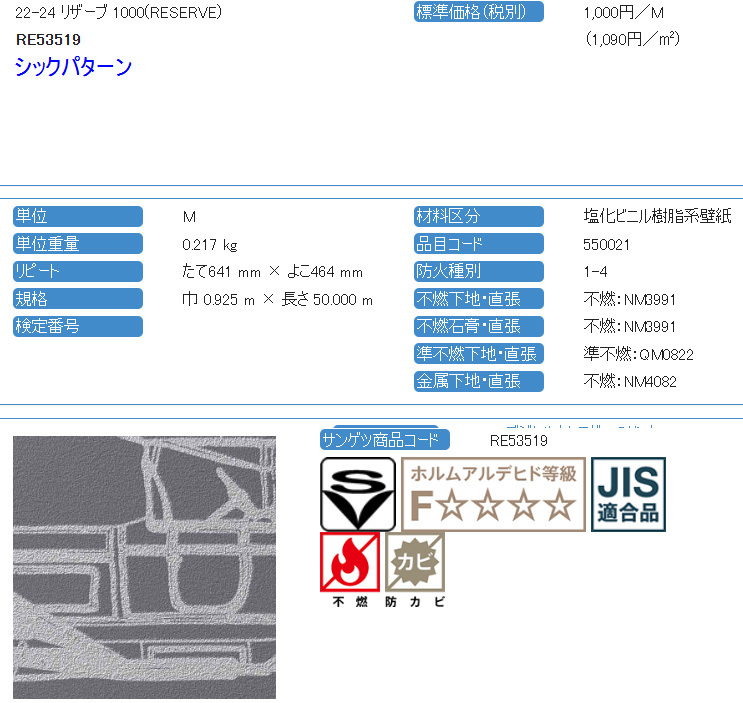
Task: Click the 準不燃下地・直張 label
Action: click(479, 353)
